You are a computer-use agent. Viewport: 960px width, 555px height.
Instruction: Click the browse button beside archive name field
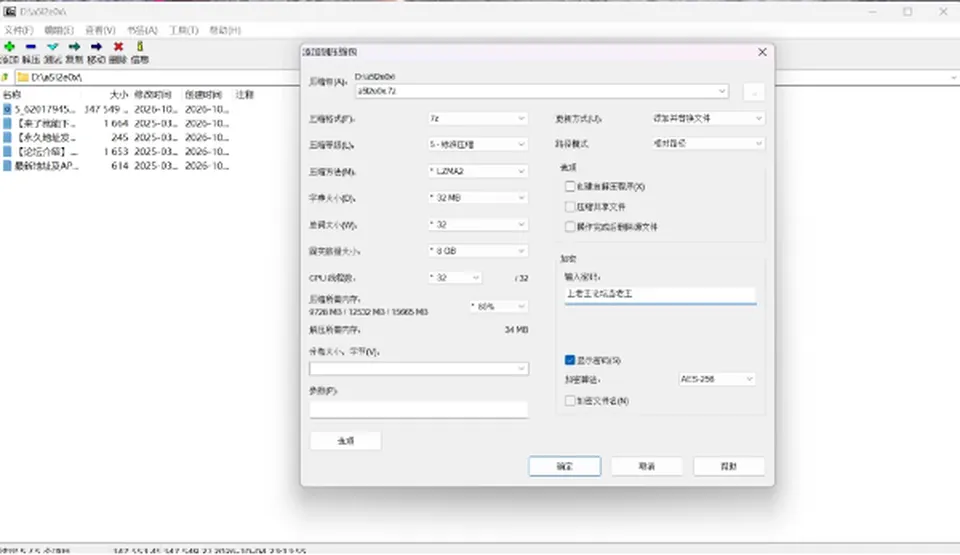coord(754,92)
